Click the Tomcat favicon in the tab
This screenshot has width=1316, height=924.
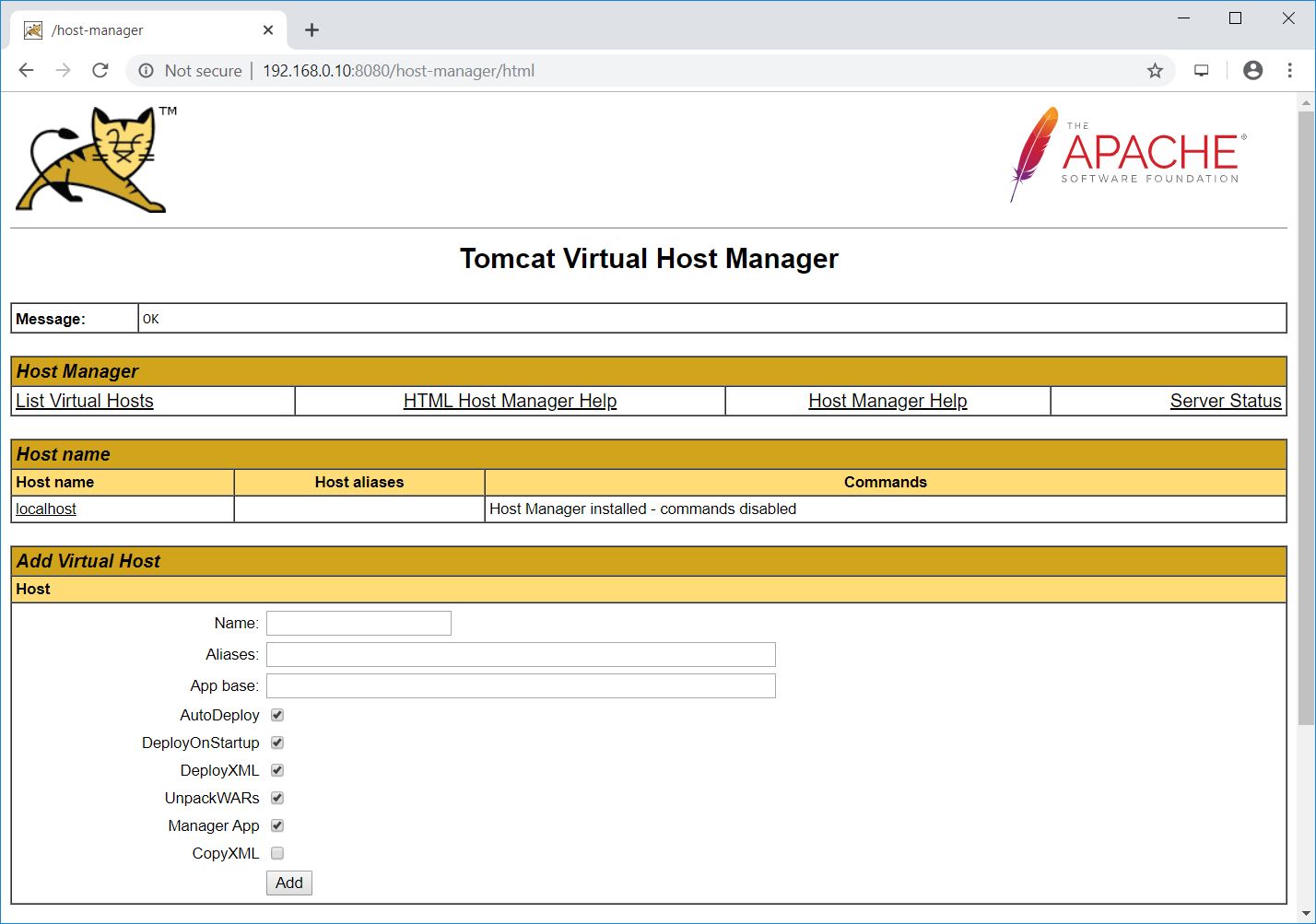(x=33, y=30)
